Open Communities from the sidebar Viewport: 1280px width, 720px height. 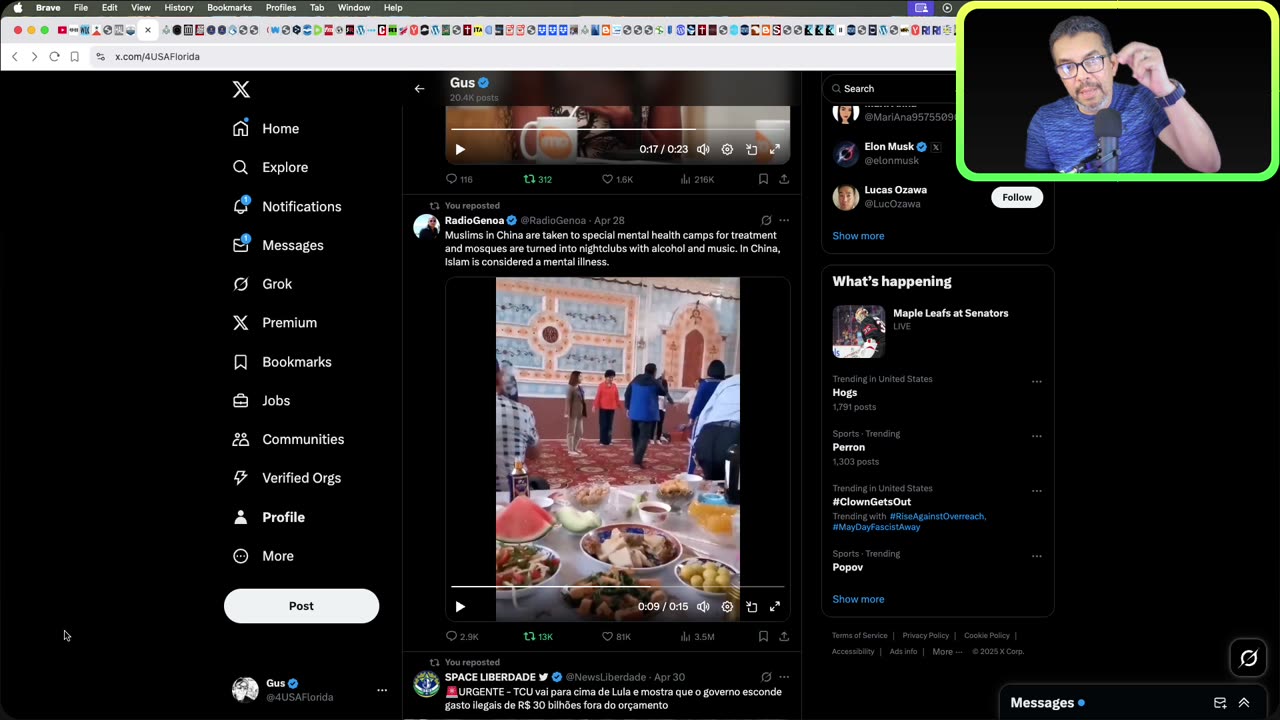pyautogui.click(x=289, y=440)
